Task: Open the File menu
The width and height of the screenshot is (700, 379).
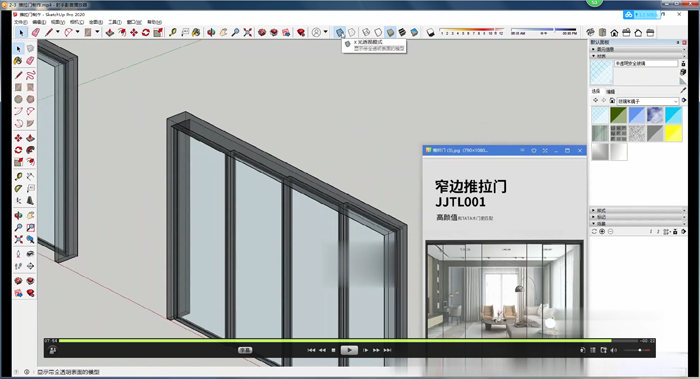Action: (x=21, y=22)
